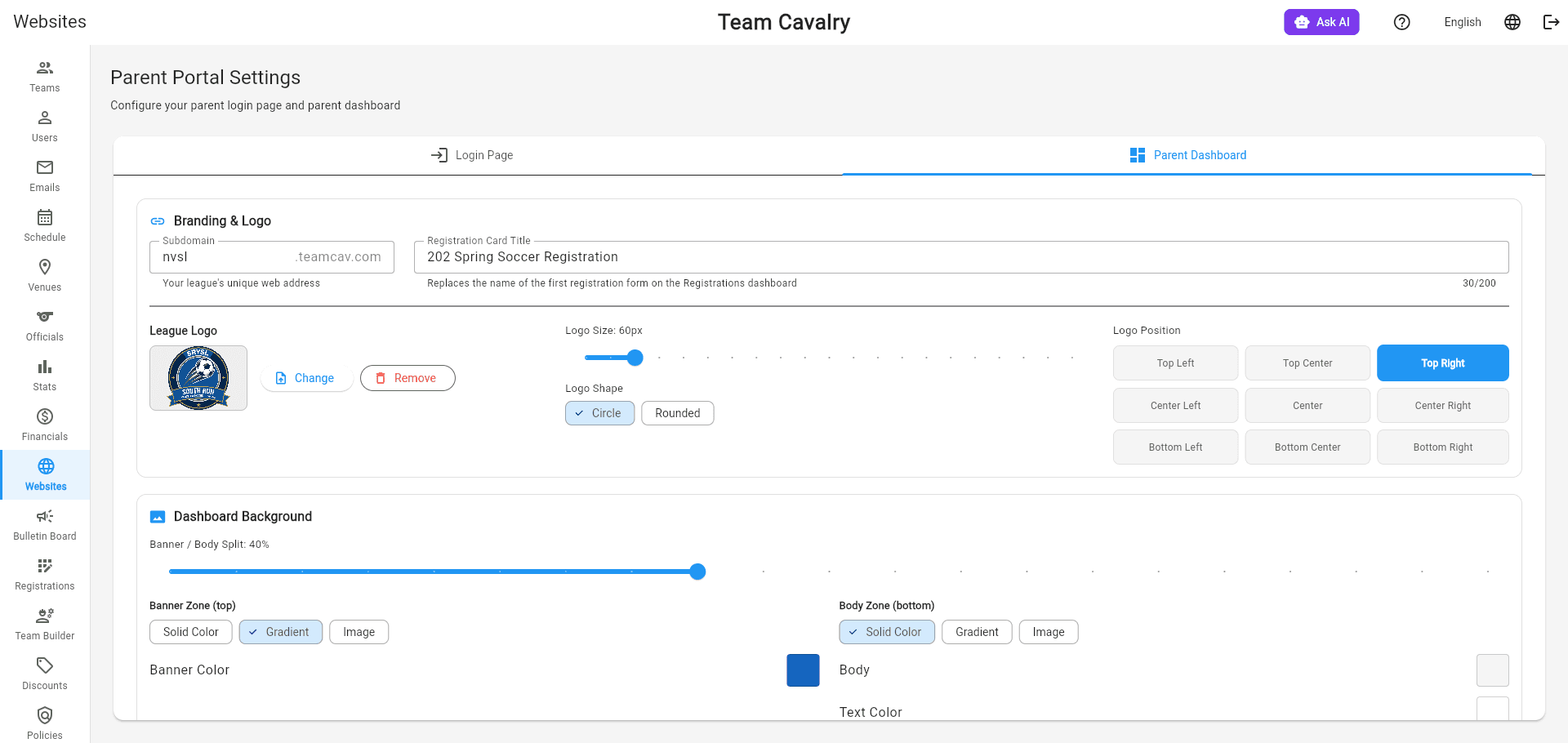This screenshot has width=1568, height=743.
Task: Select Rounded logo shape
Action: coord(678,413)
